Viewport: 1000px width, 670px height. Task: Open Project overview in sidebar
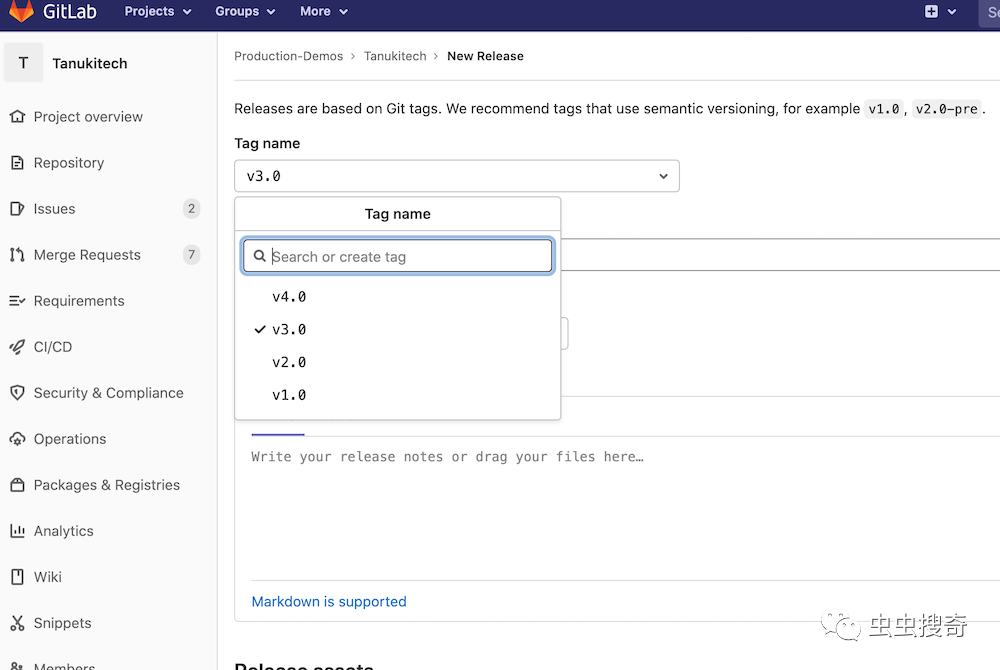pos(88,117)
